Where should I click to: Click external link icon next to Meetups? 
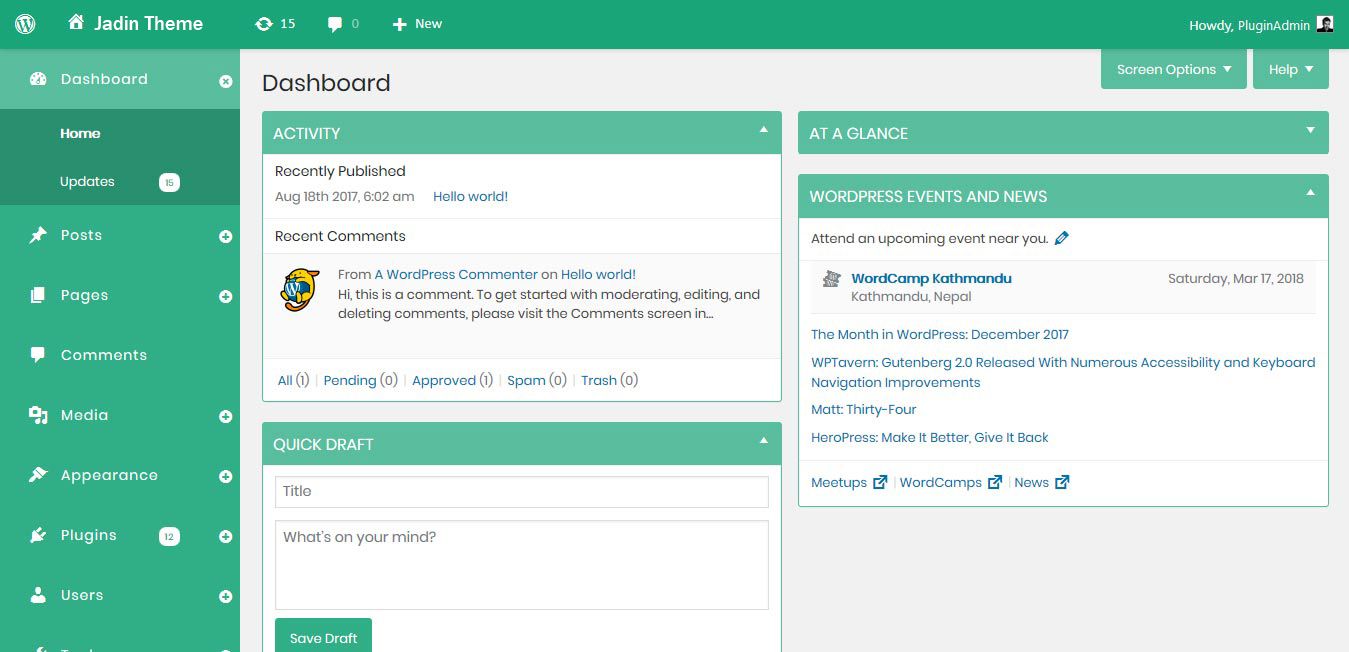tap(880, 482)
